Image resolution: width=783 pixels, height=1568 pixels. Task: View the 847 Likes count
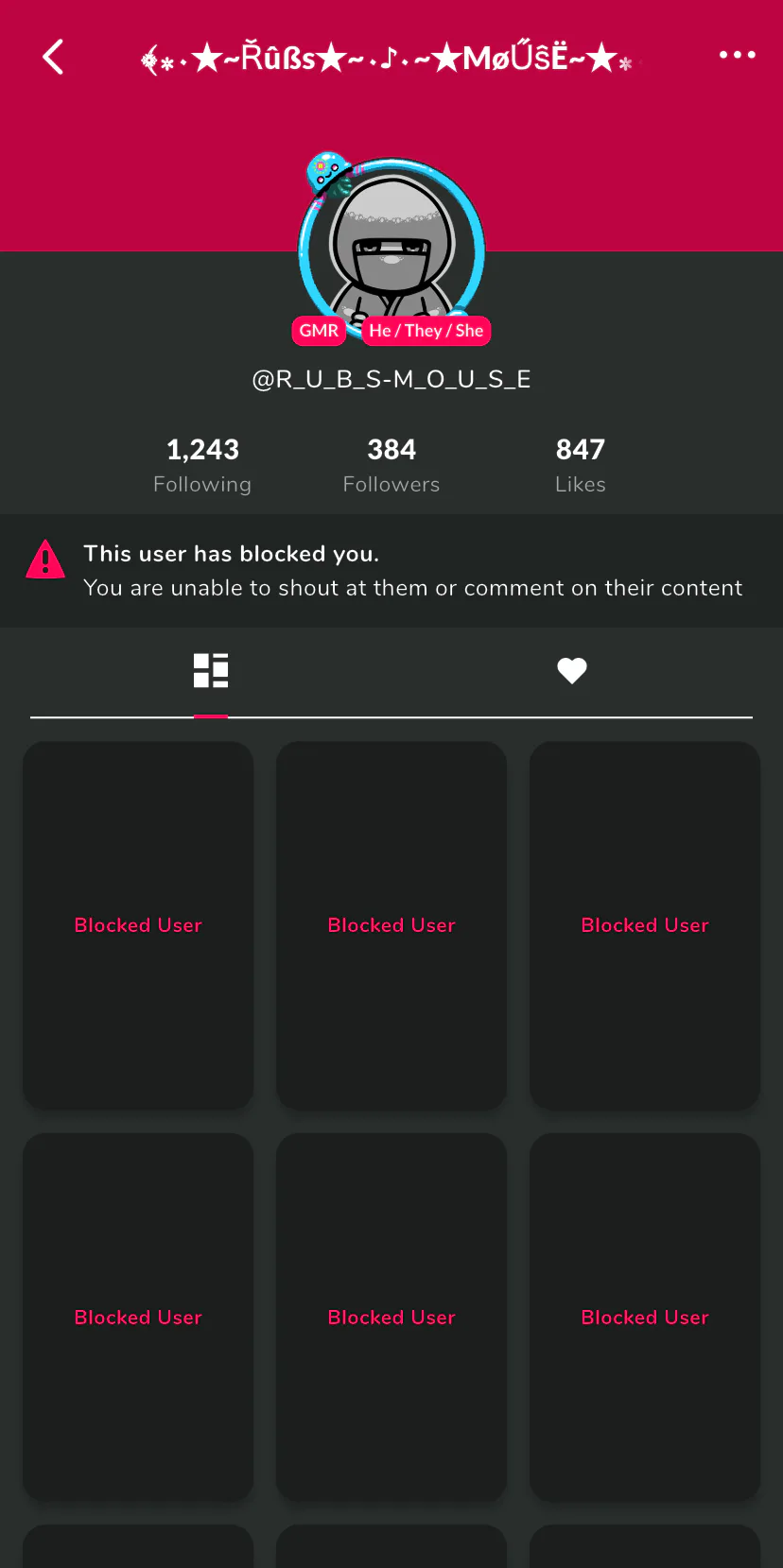click(581, 465)
